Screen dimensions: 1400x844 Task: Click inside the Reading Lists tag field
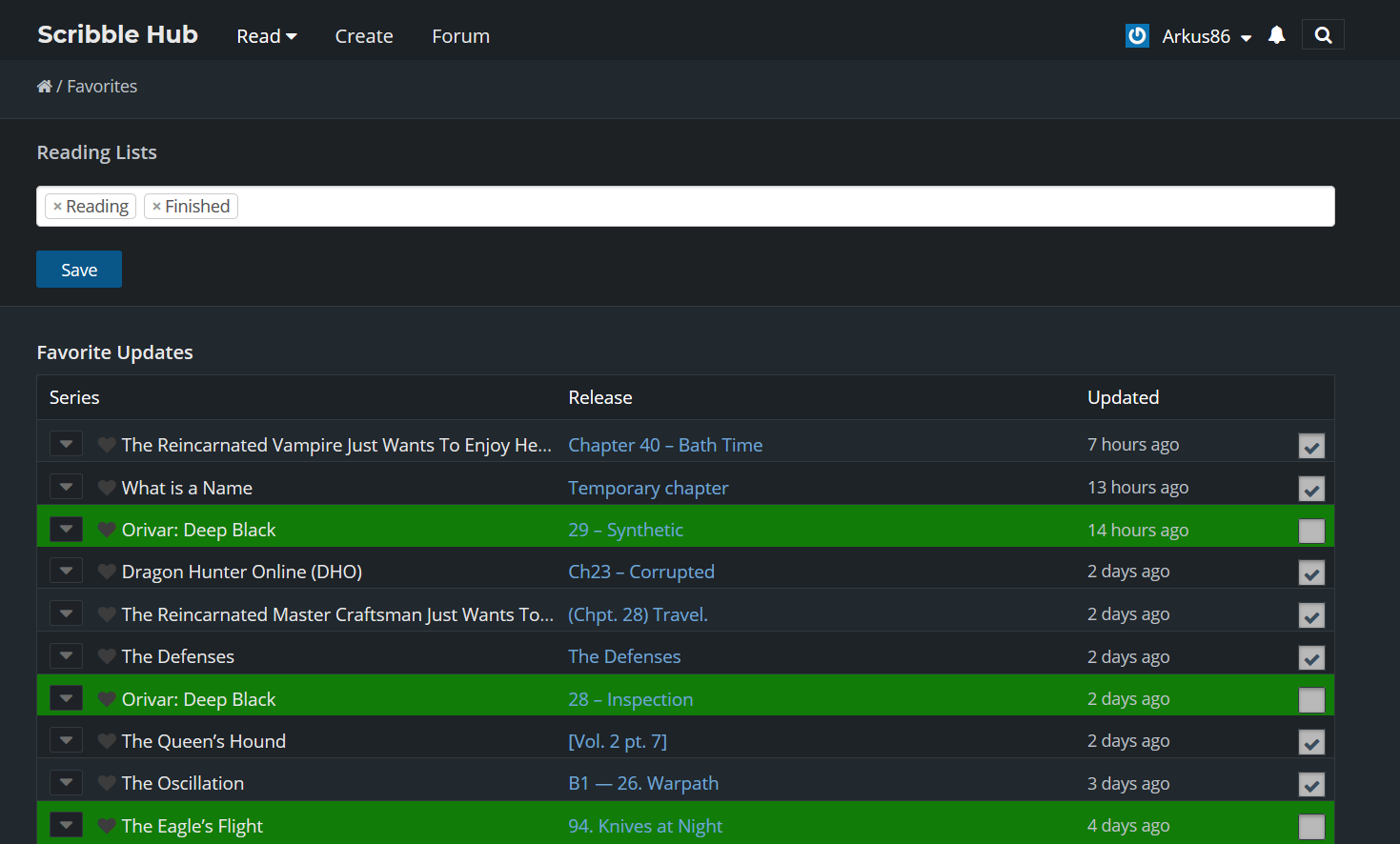coord(762,207)
